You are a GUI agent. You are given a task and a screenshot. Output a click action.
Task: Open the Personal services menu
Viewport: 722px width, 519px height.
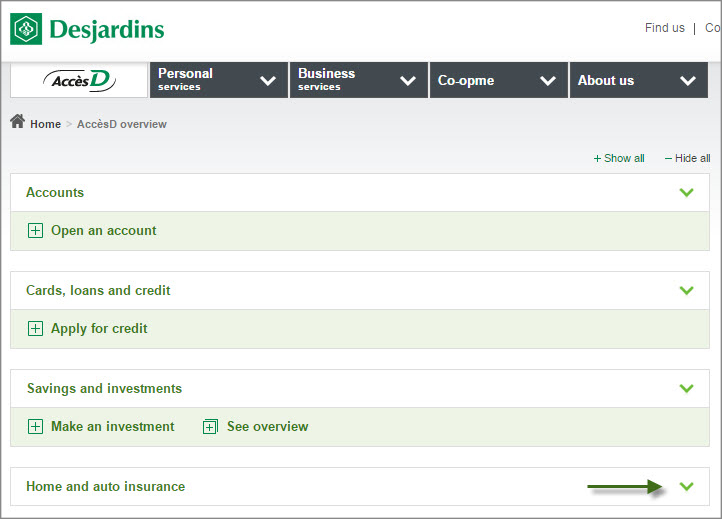[x=218, y=80]
